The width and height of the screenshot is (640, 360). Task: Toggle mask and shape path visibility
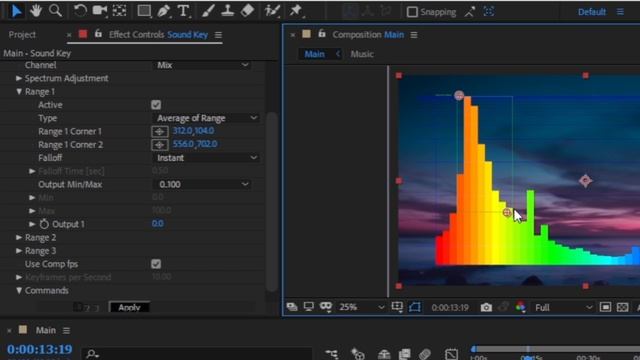pyautogui.click(x=415, y=307)
